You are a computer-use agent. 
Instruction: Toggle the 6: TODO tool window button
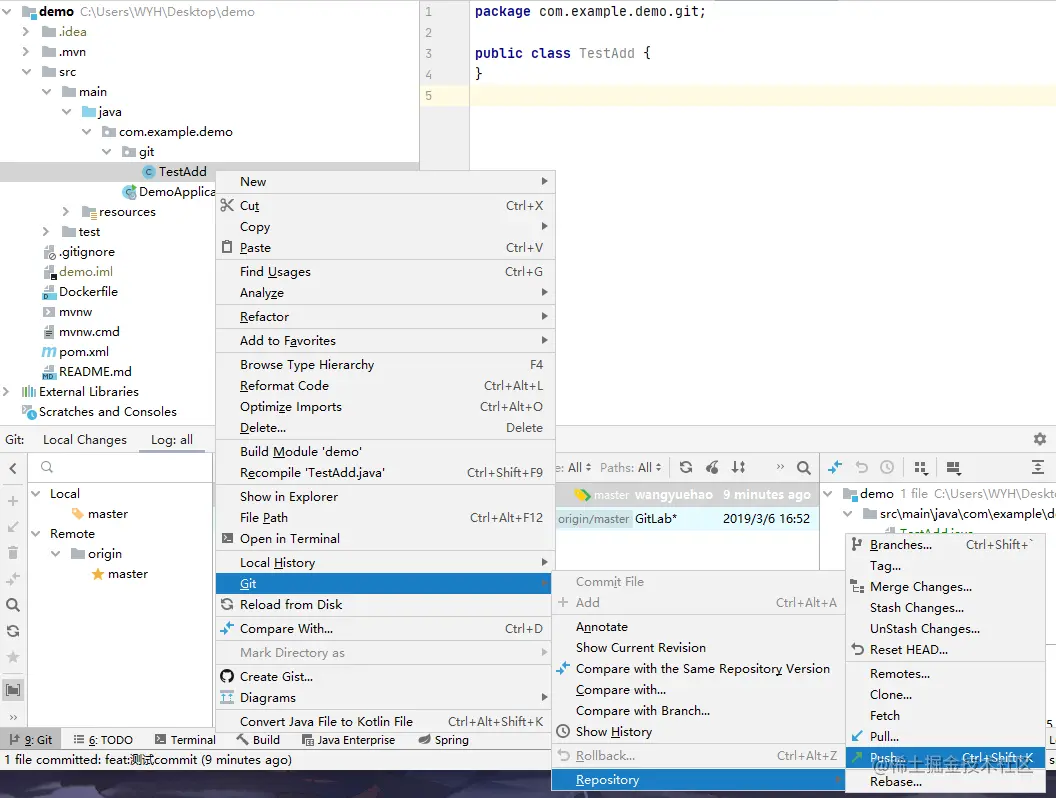[x=103, y=739]
